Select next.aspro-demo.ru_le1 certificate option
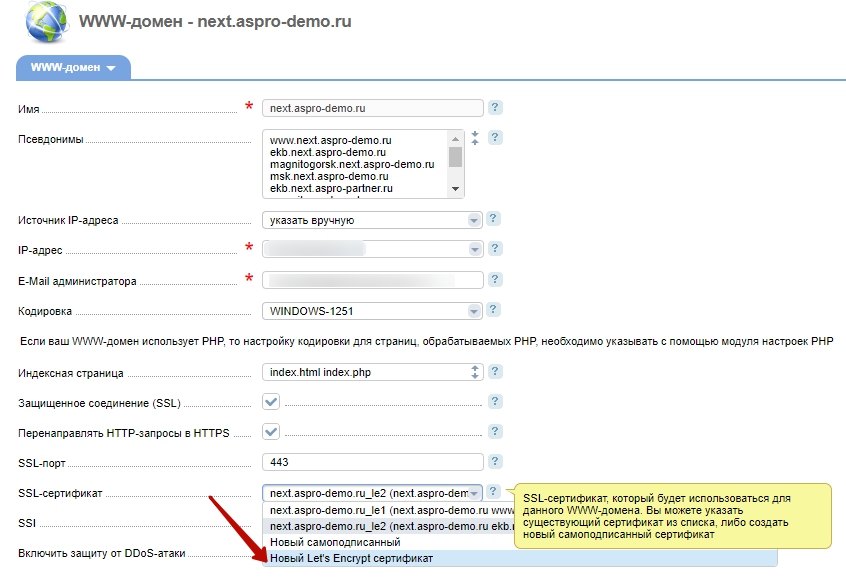Viewport: 846px width, 582px height. tap(388, 510)
